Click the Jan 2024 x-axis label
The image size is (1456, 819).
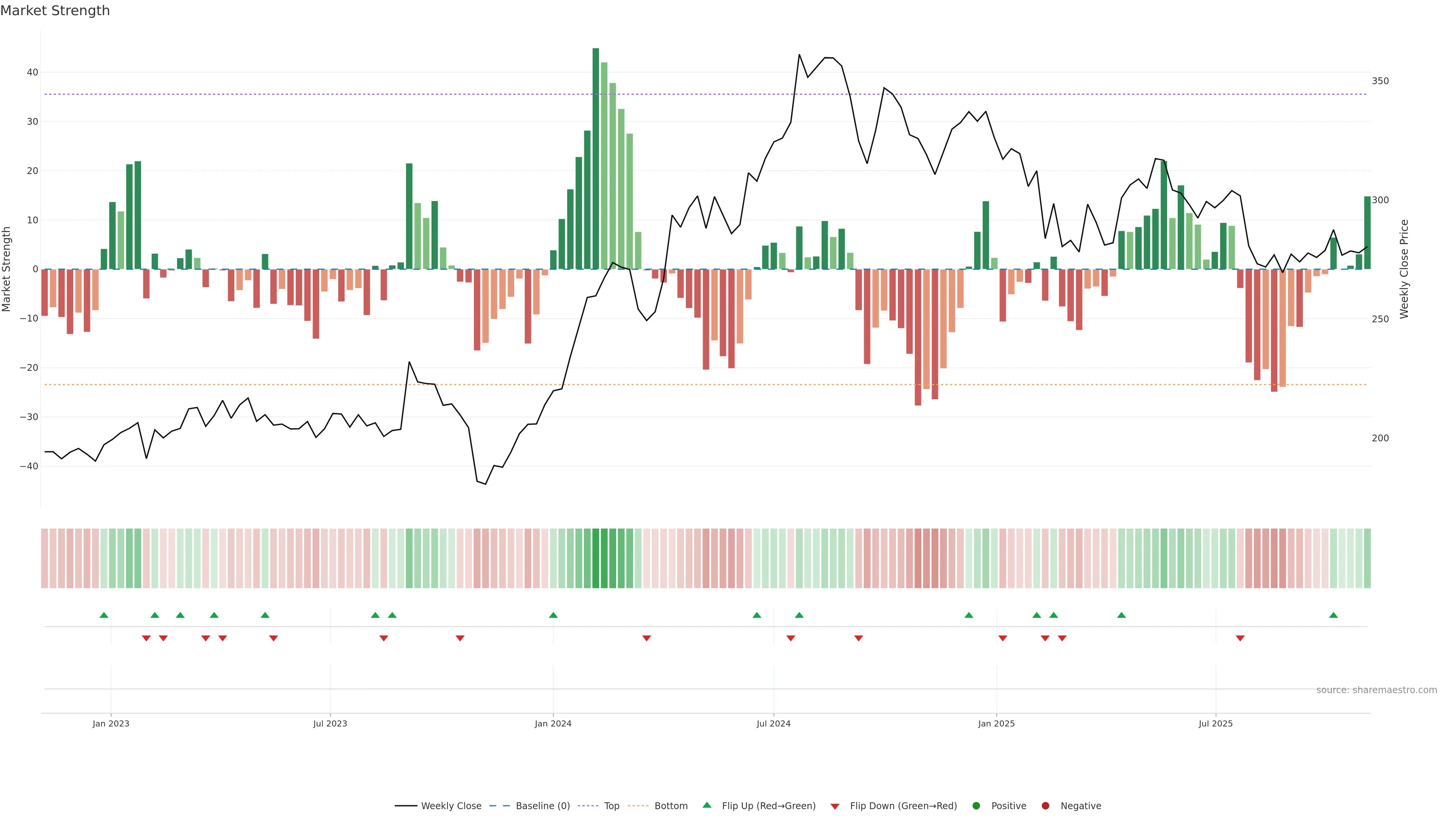[x=553, y=723]
